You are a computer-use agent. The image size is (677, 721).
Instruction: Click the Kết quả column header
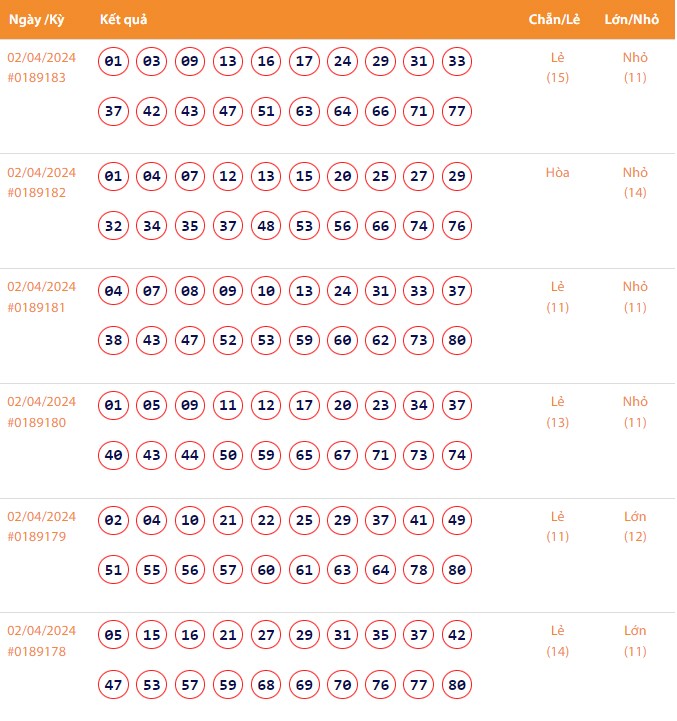tap(124, 20)
